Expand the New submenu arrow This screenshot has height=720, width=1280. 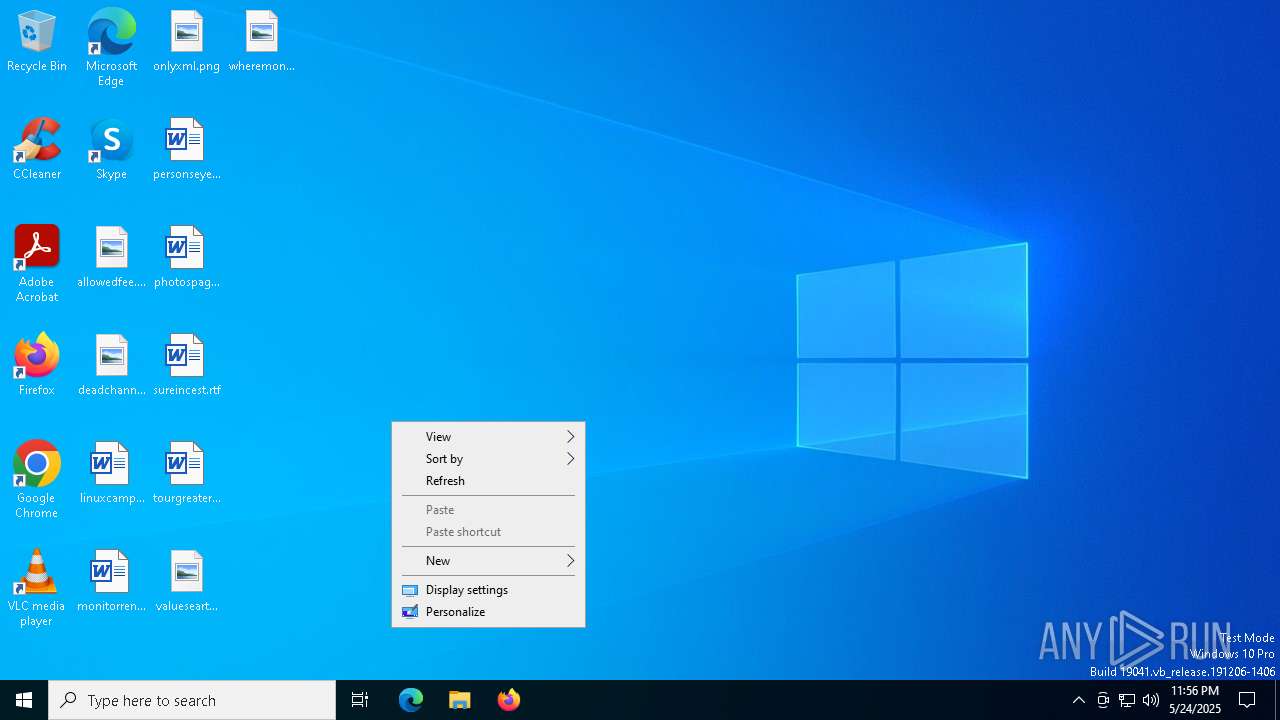571,561
